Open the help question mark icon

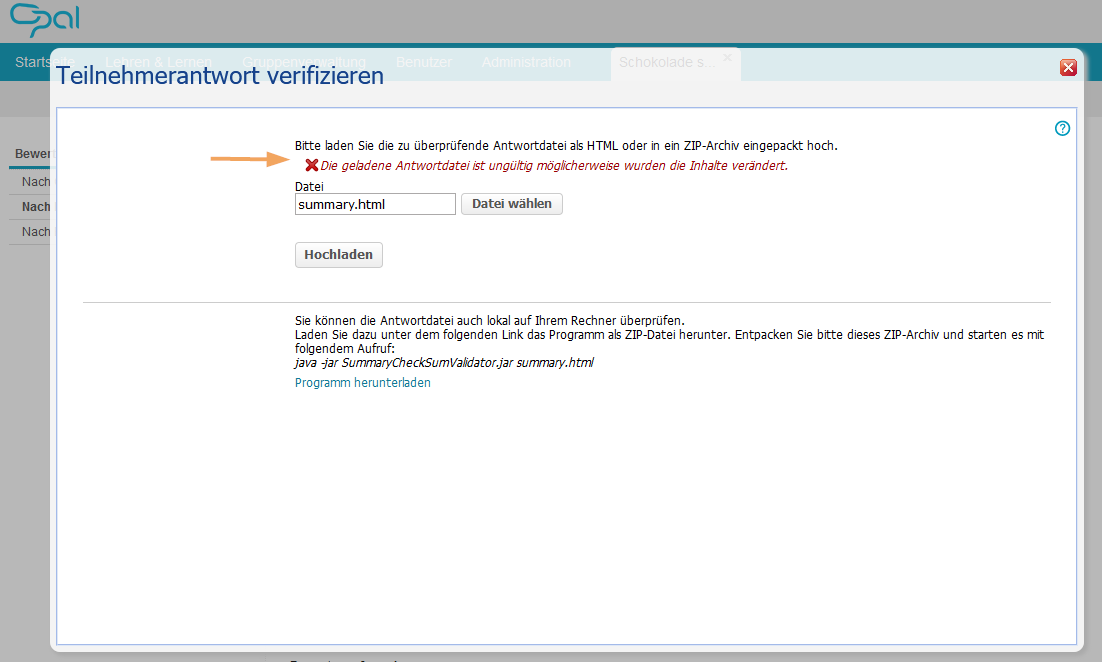point(1062,128)
